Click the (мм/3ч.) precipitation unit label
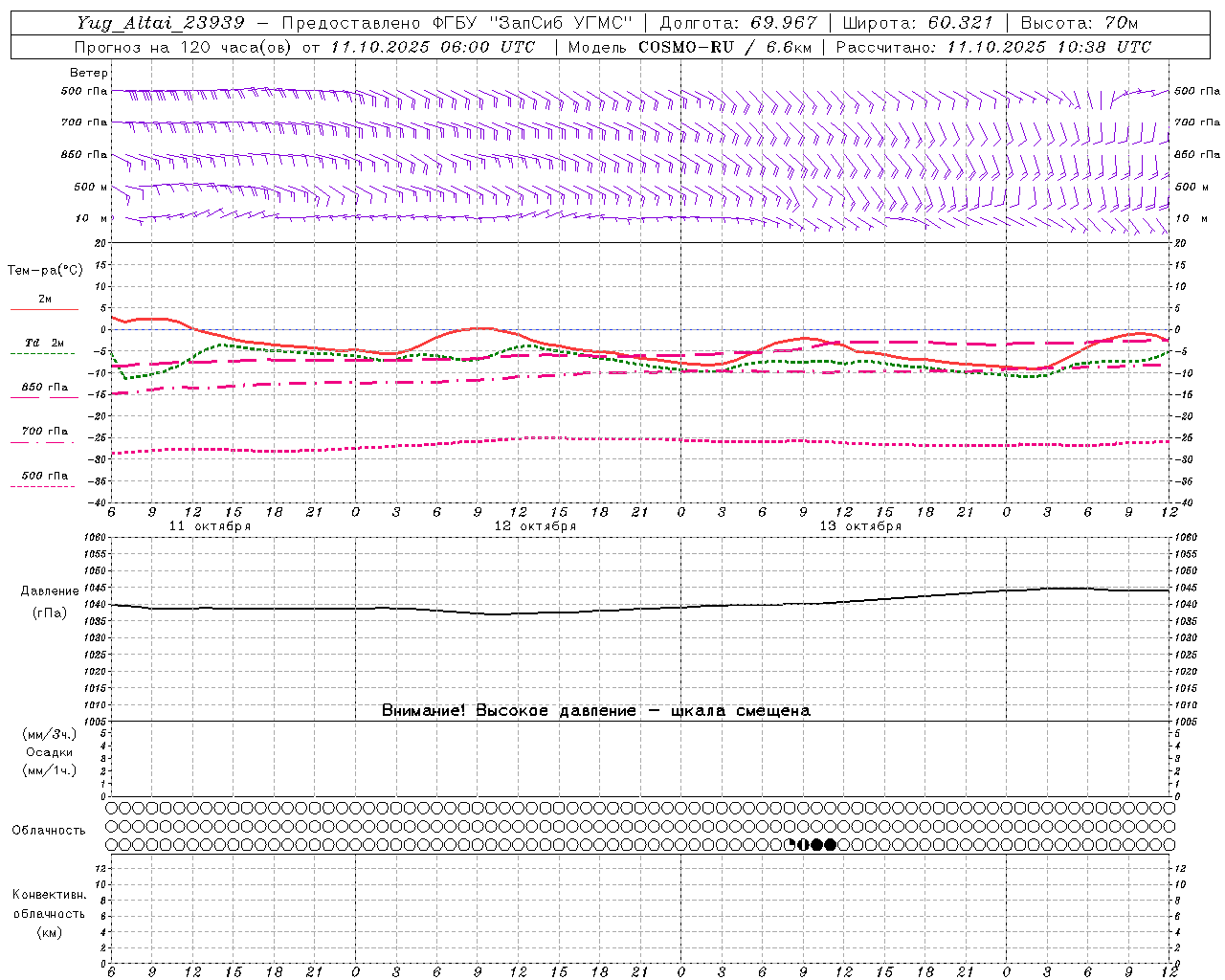This screenshot has width=1225, height=980. (49, 734)
